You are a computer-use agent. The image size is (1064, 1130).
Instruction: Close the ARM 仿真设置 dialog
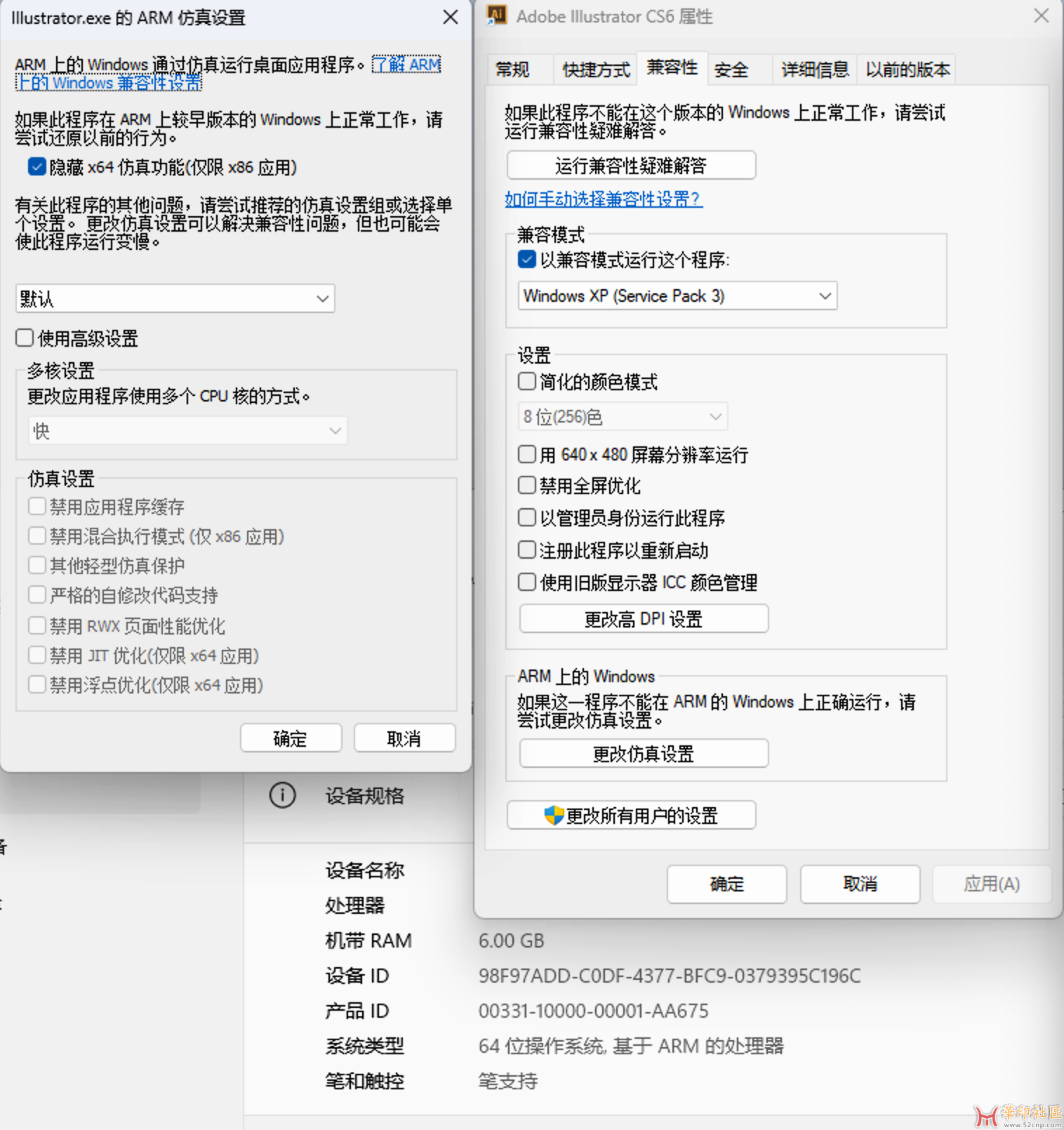451,17
